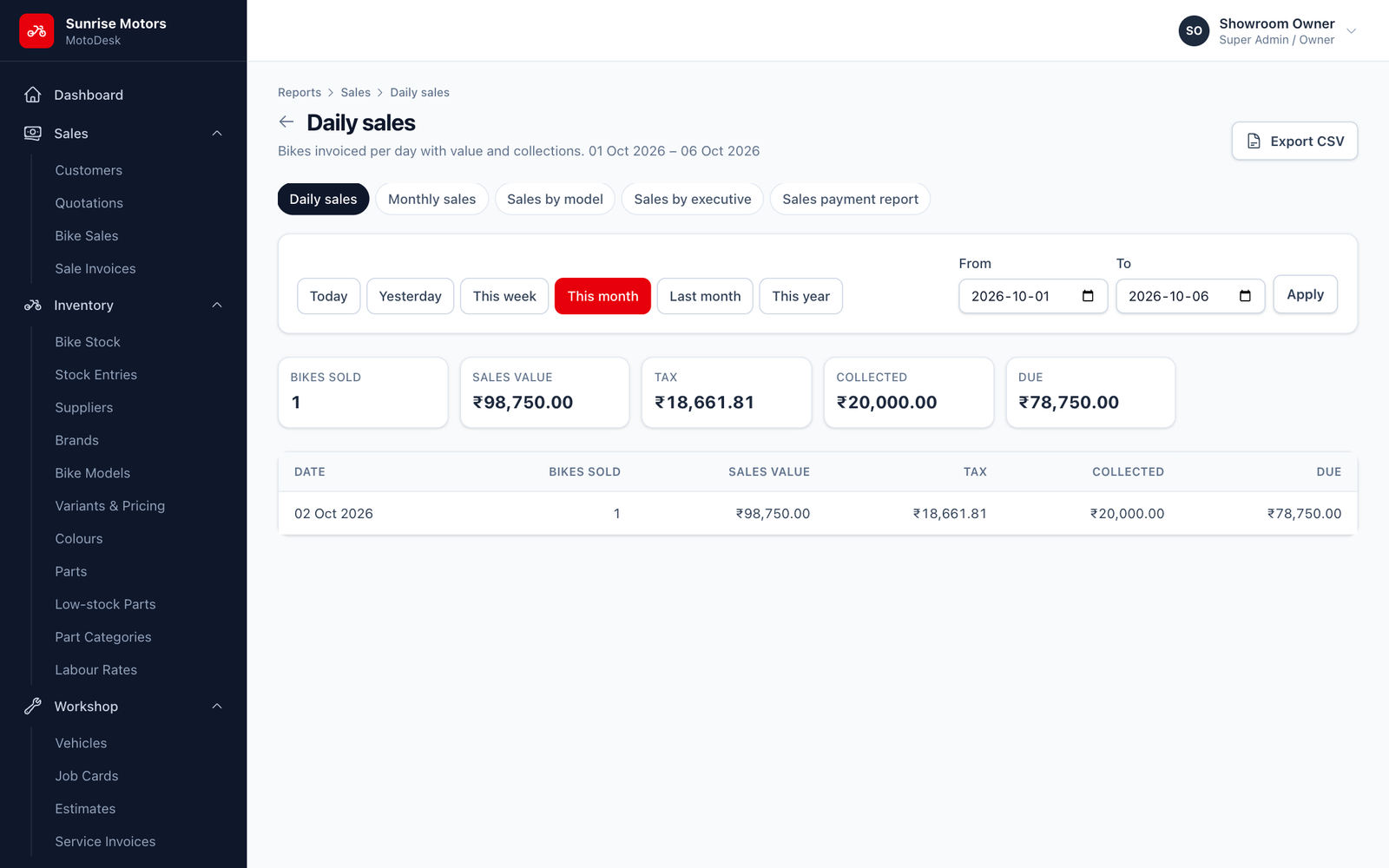Screen dimensions: 1389x868
Task: Open Job Cards in the sidebar
Action: tap(87, 776)
